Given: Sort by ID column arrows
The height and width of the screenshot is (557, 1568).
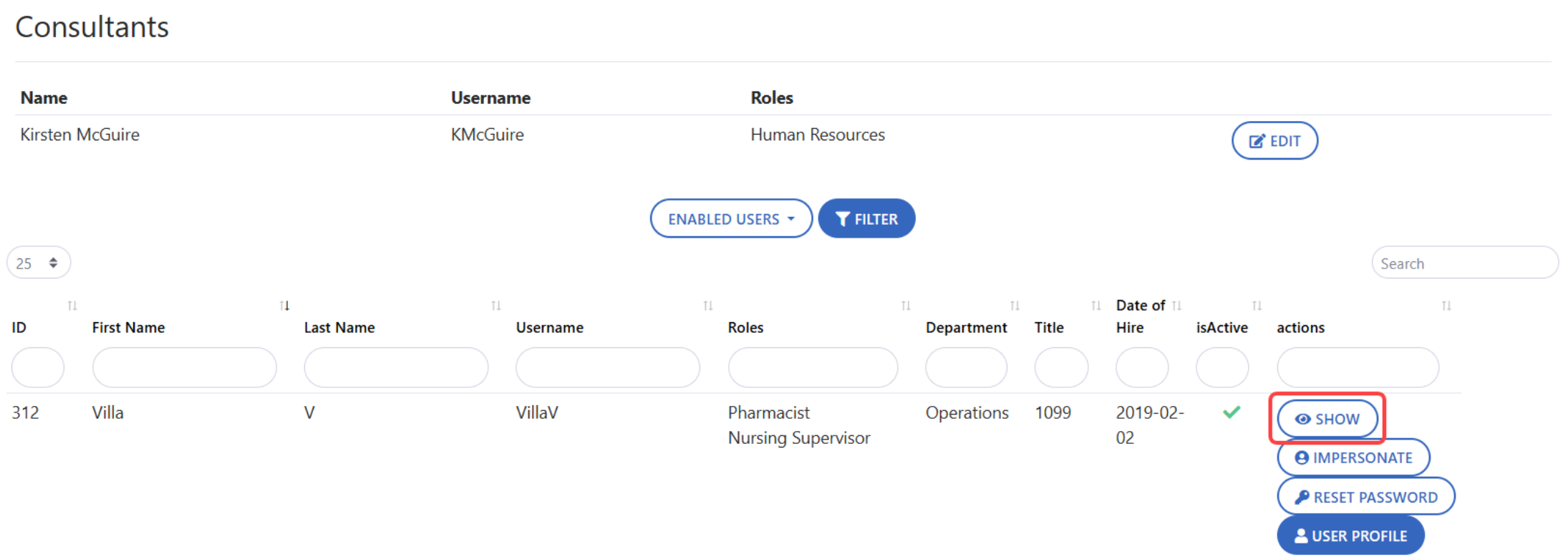Looking at the screenshot, I should pos(72,306).
